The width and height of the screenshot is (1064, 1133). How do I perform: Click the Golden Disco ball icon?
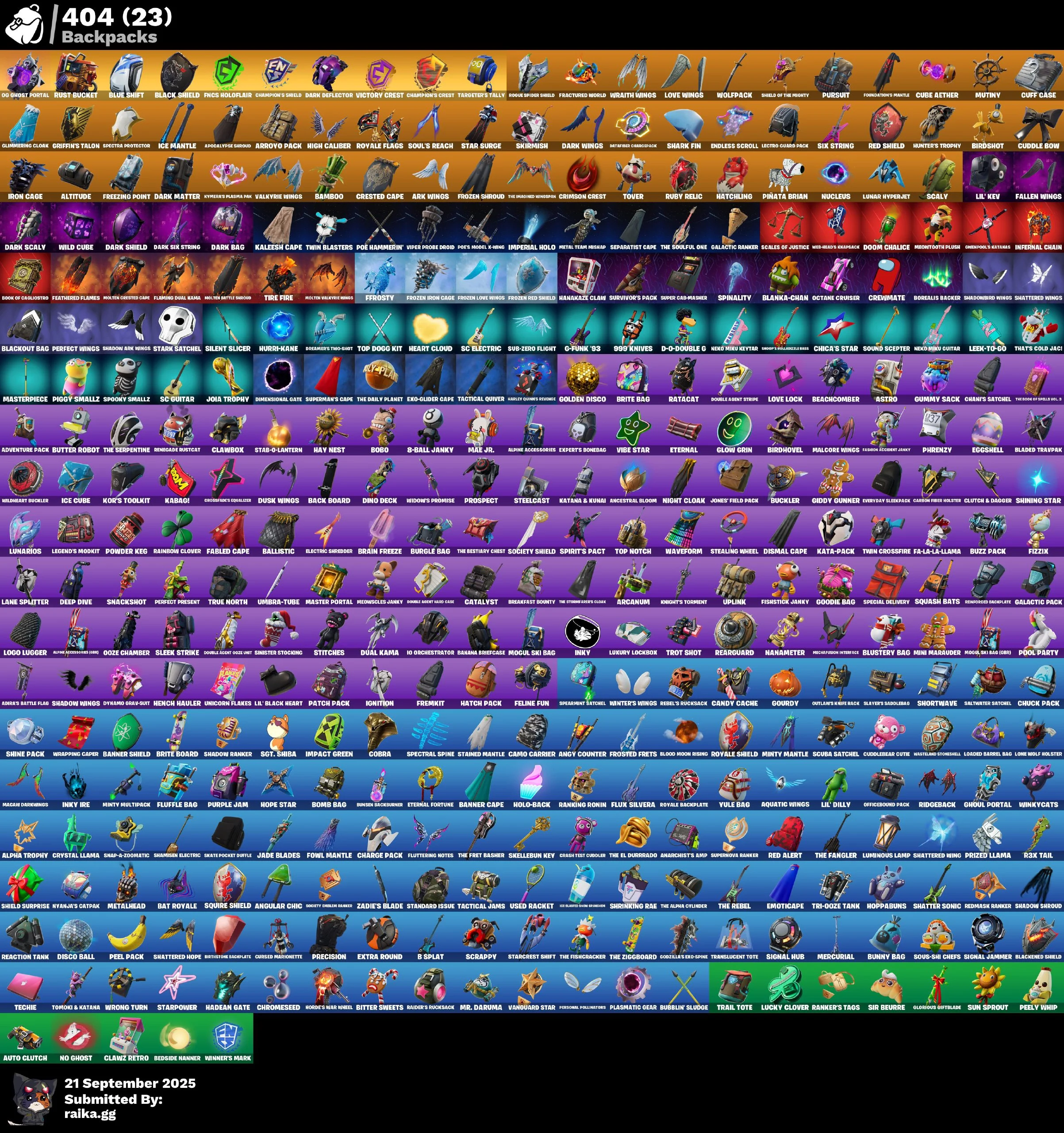(582, 376)
